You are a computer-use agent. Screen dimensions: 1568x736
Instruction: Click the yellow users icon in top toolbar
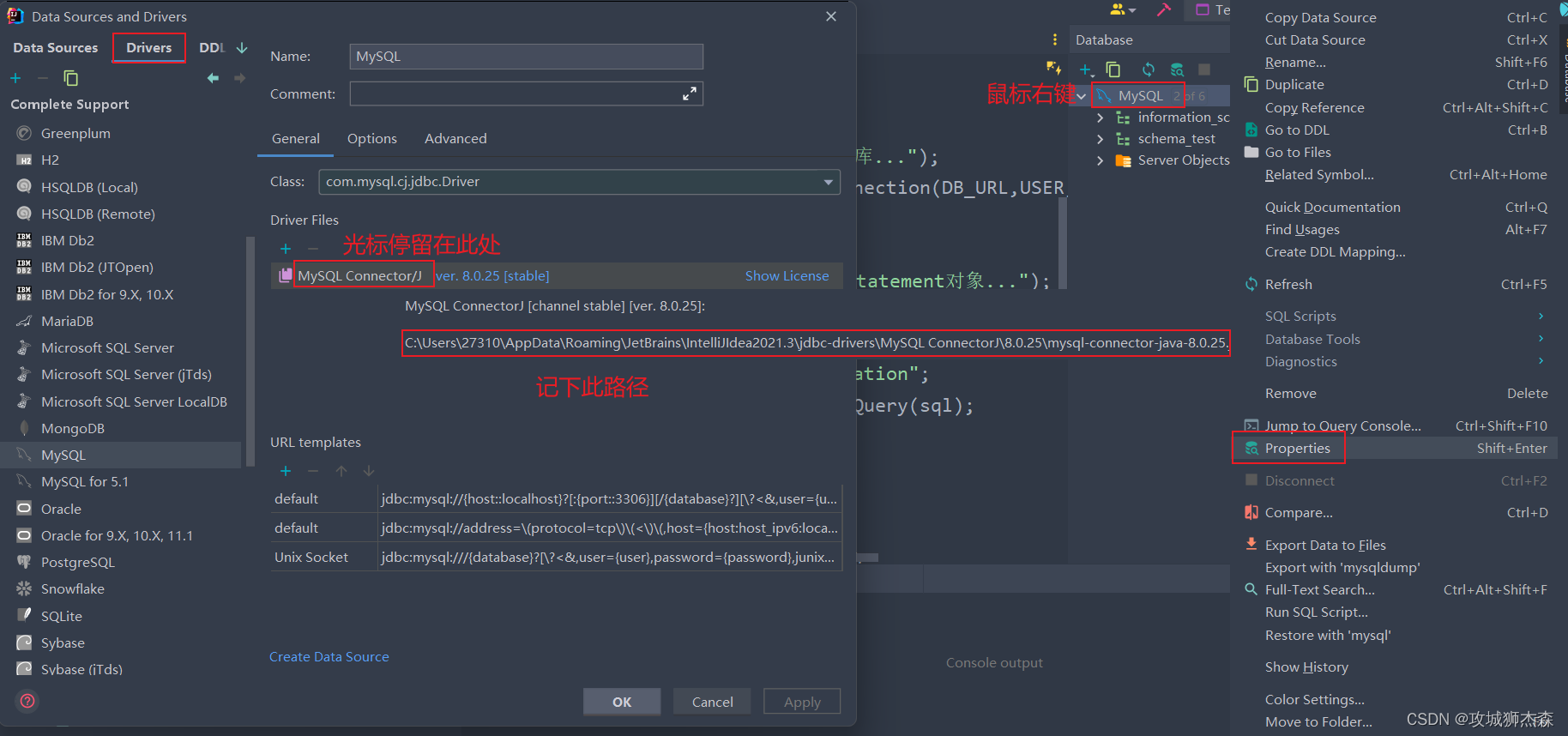(x=1122, y=9)
